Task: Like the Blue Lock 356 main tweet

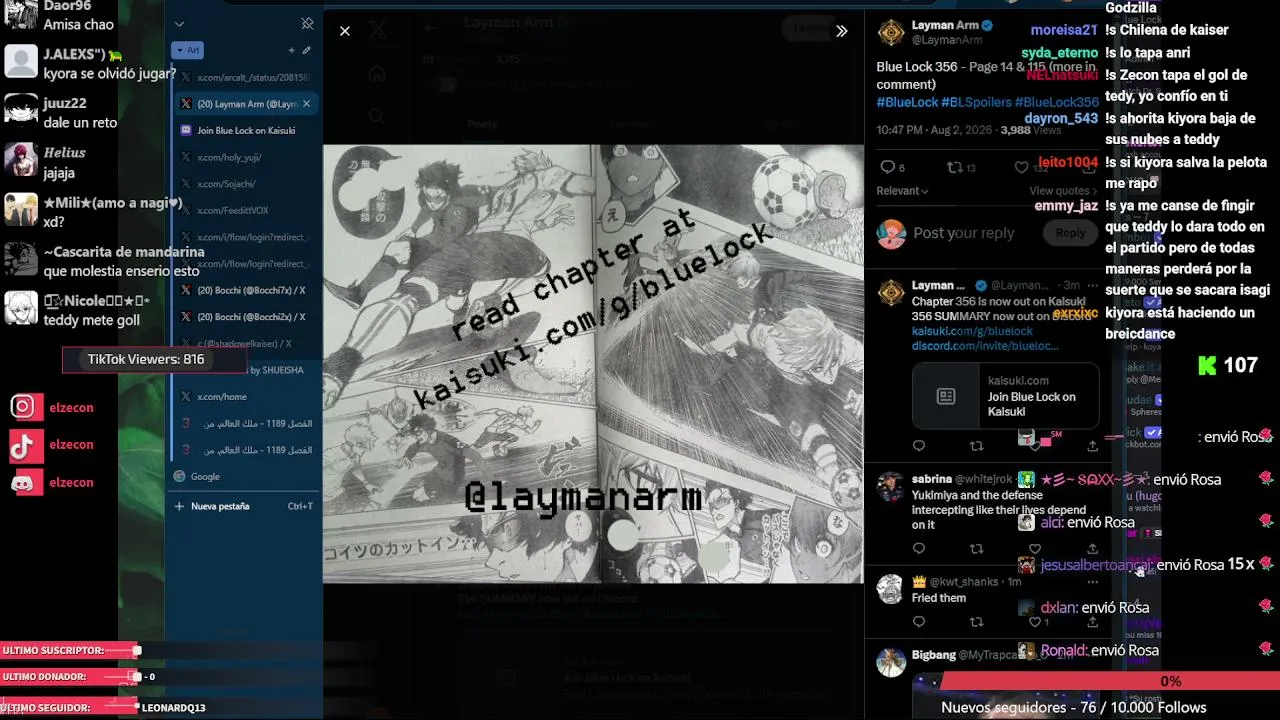Action: click(1022, 168)
